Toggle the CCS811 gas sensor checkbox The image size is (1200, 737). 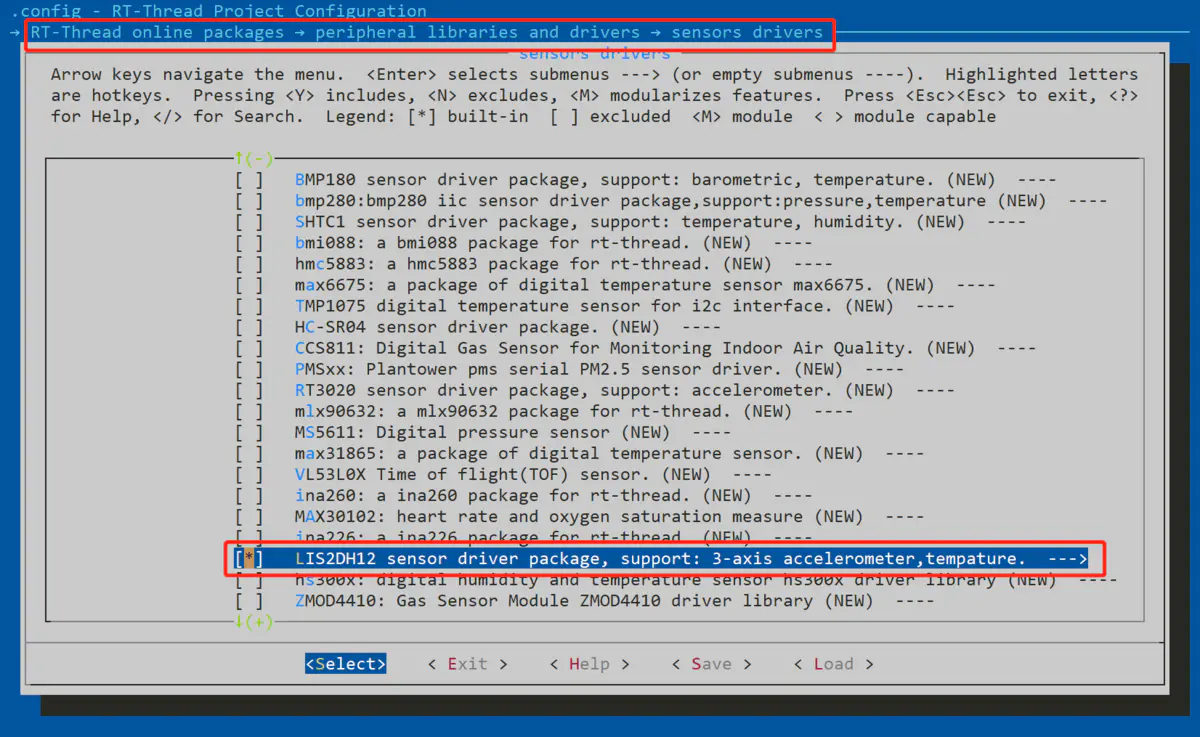[249, 348]
